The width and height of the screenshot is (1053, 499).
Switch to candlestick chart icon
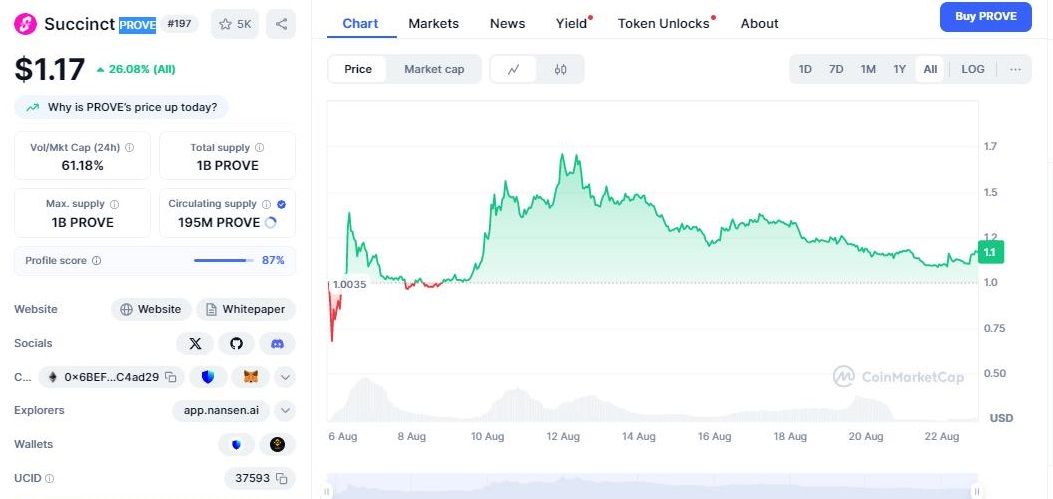click(561, 69)
